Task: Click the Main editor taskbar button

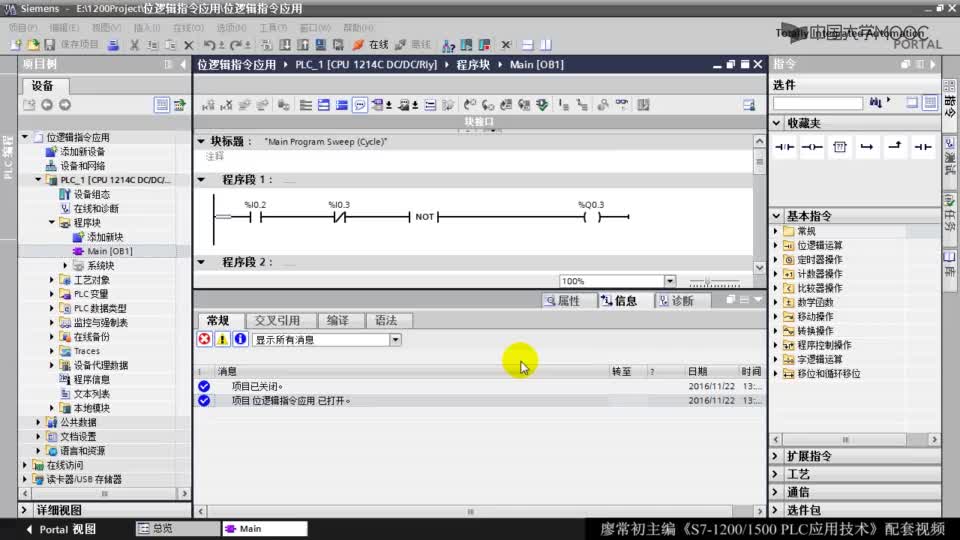Action: (x=264, y=528)
